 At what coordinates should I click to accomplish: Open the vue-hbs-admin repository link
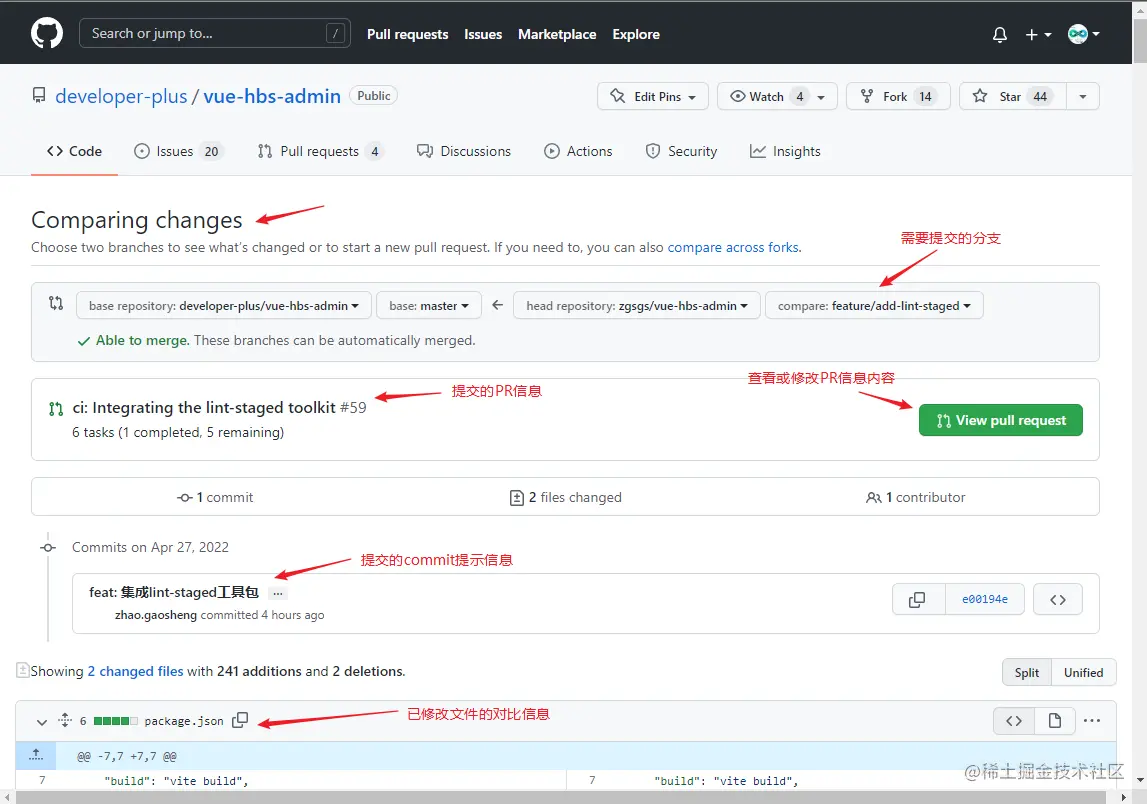pyautogui.click(x=272, y=96)
